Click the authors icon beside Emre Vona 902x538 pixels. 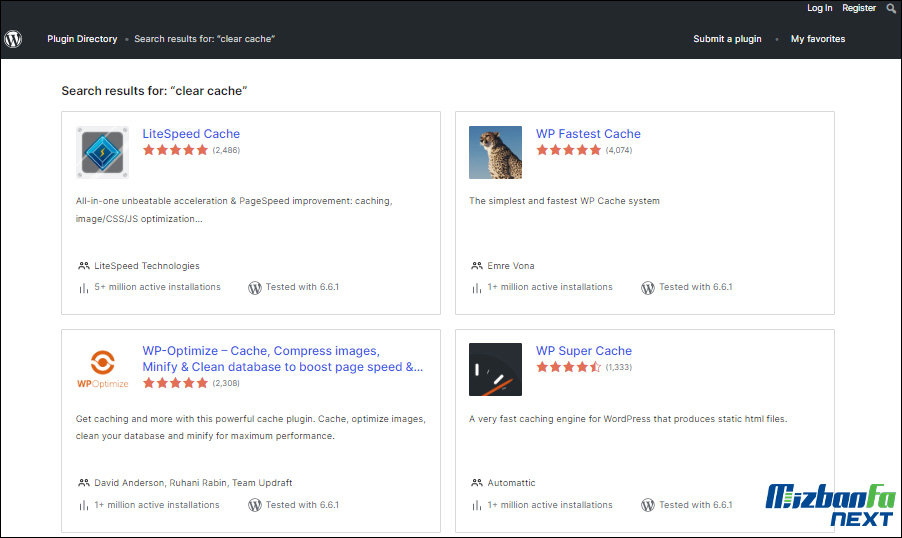[477, 266]
